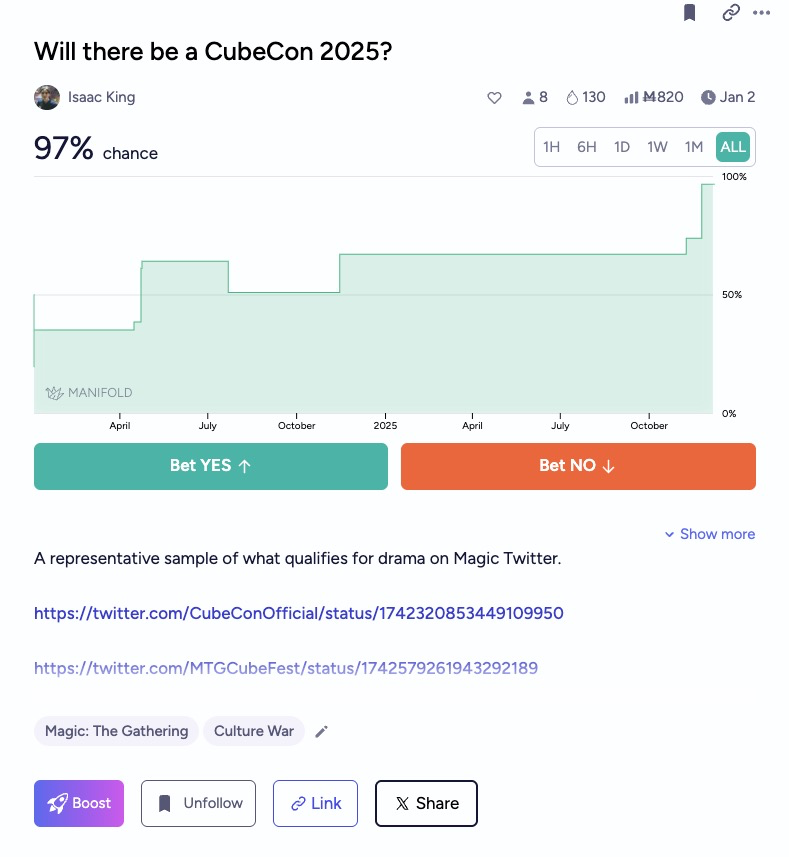Open the MTGCubeFest Twitter link
Viewport: 789px width, 857px height.
(x=286, y=667)
